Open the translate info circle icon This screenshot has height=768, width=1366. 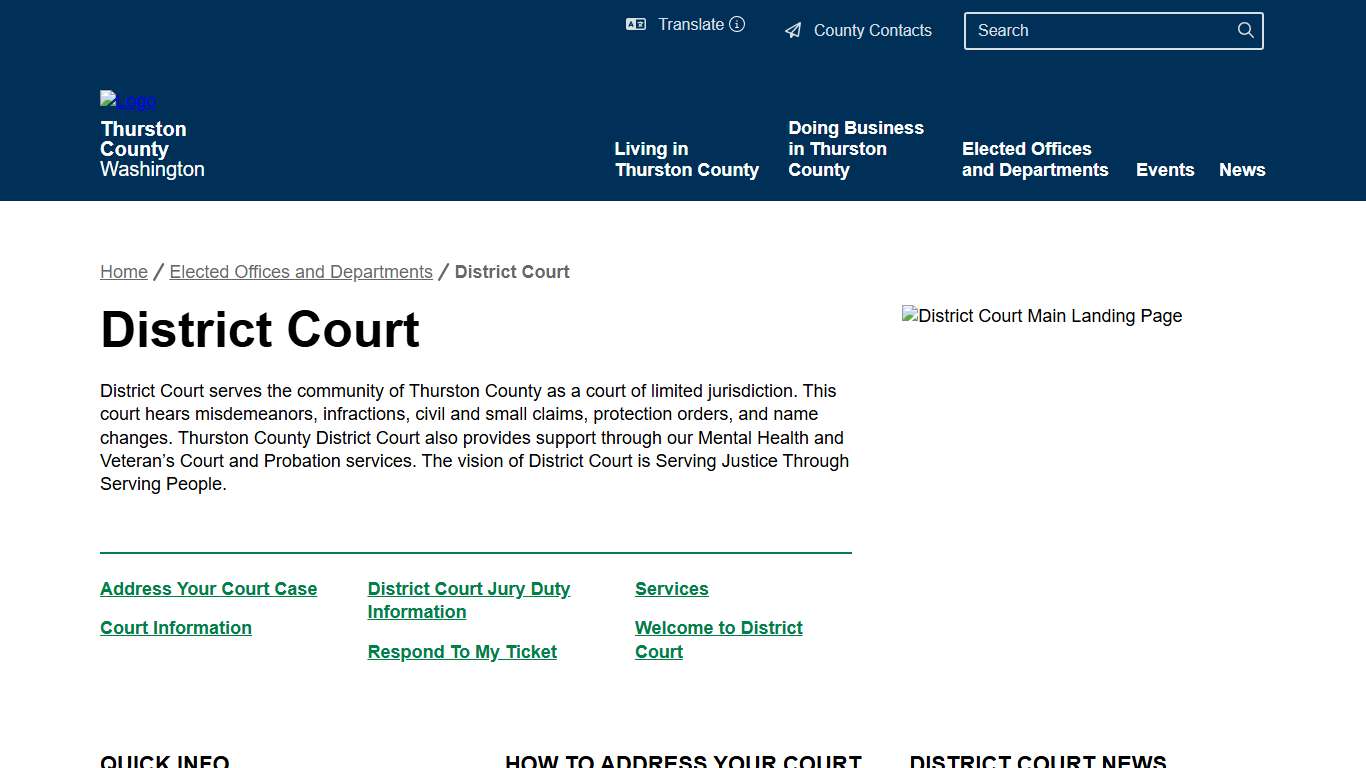(737, 24)
